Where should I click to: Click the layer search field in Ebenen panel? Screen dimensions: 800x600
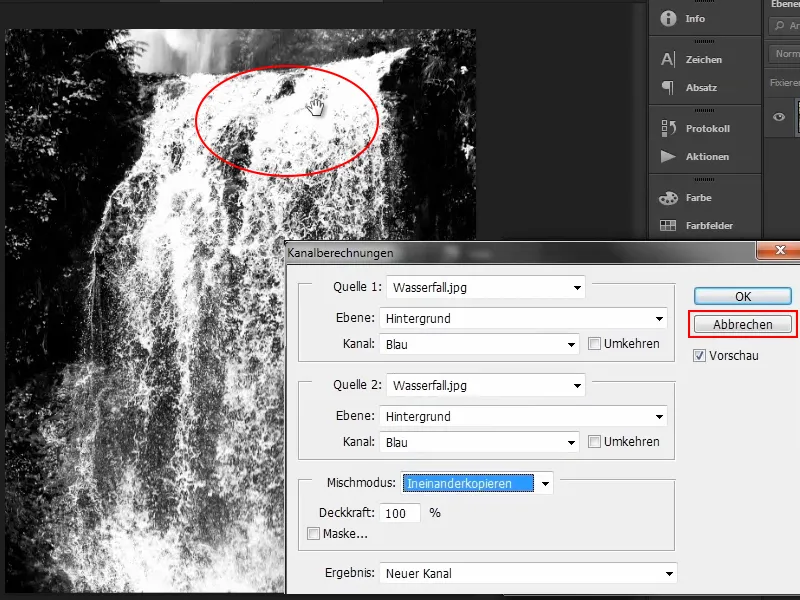(785, 25)
